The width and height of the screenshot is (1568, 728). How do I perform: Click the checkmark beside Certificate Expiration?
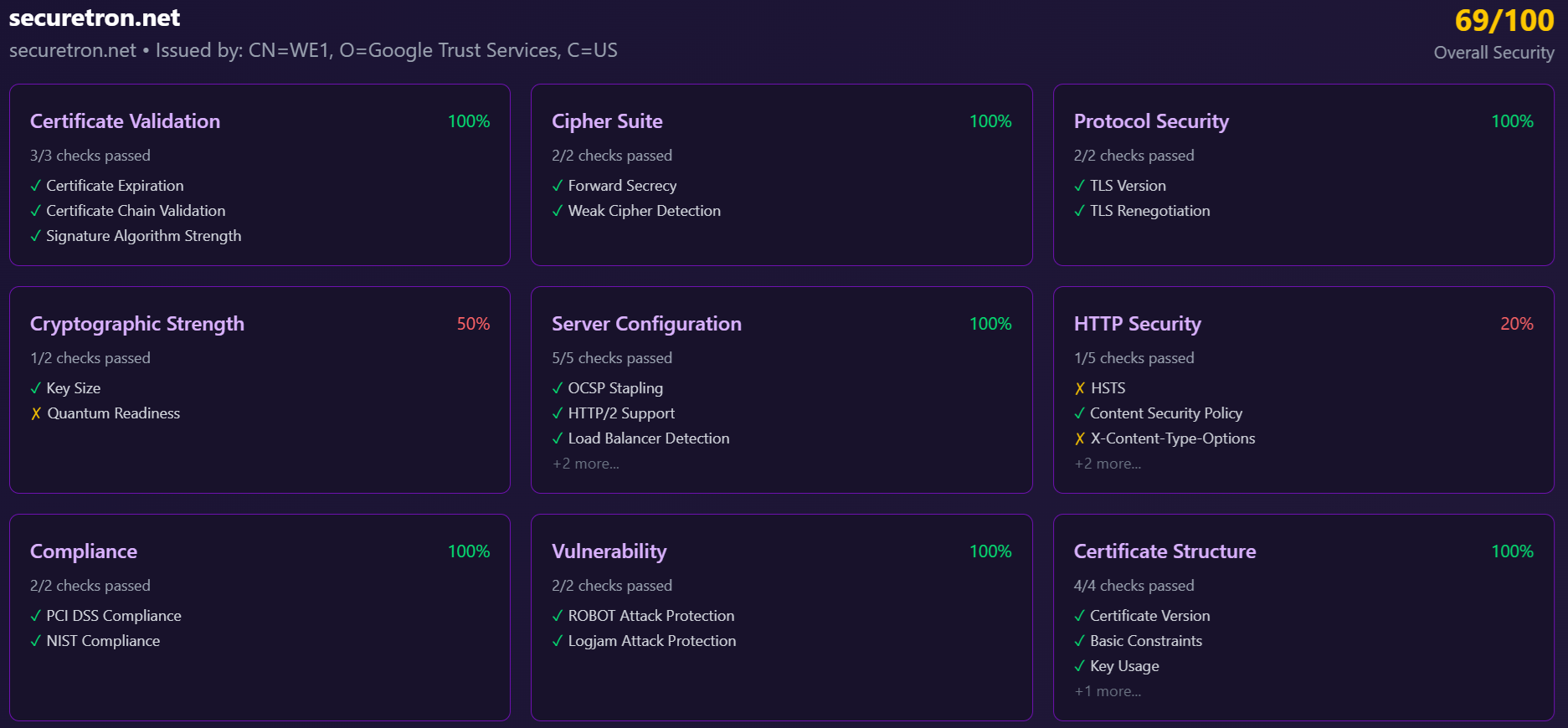point(36,186)
